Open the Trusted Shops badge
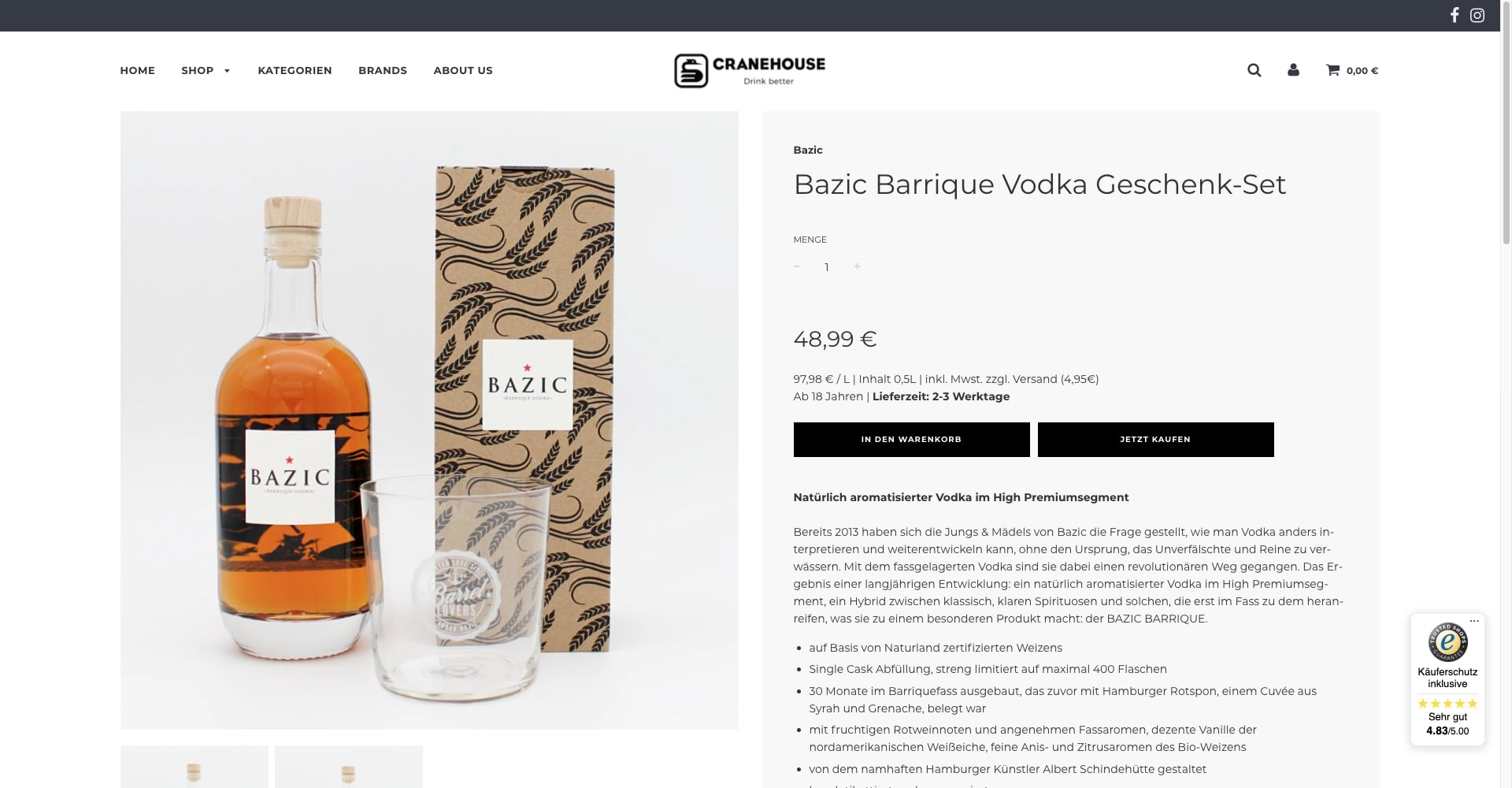The width and height of the screenshot is (1512, 788). pyautogui.click(x=1447, y=679)
